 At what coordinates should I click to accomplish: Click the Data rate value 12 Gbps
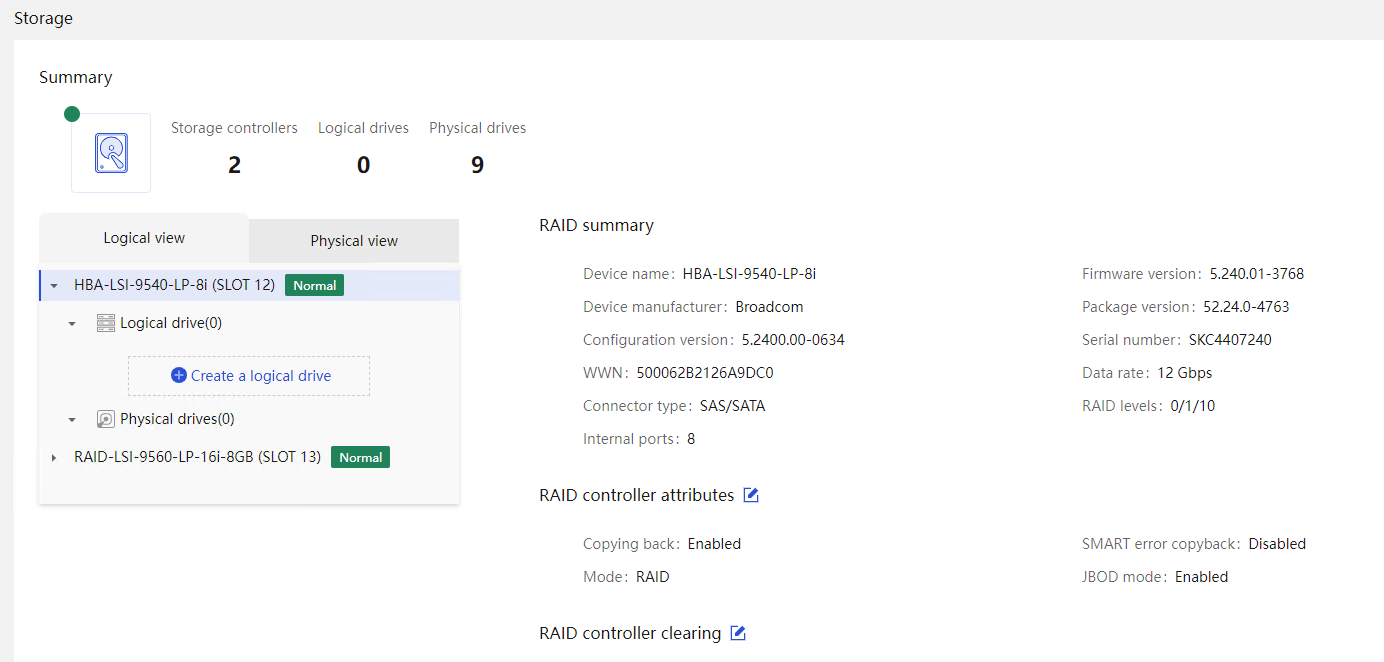pyautogui.click(x=1185, y=373)
